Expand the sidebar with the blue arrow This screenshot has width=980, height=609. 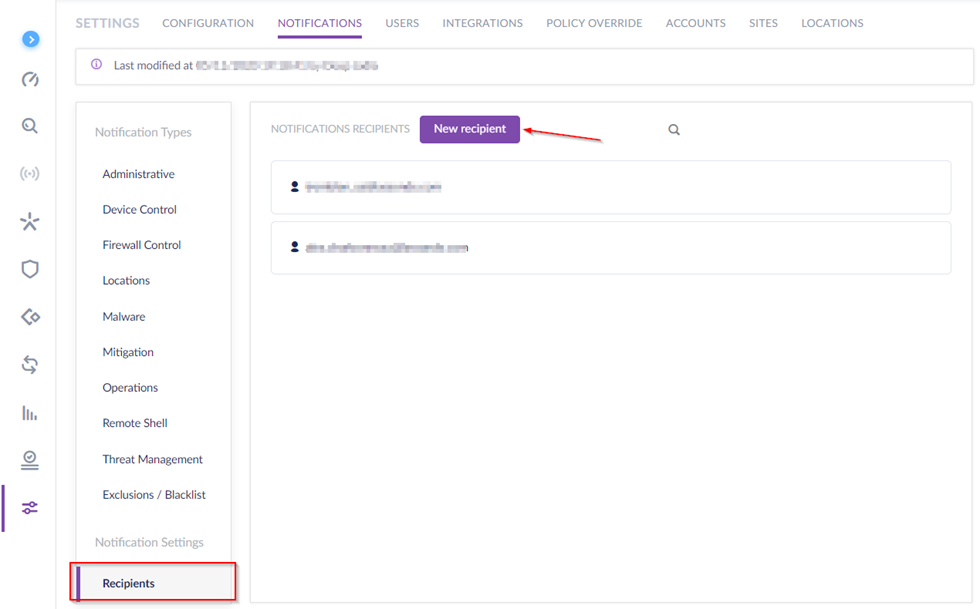coord(31,39)
